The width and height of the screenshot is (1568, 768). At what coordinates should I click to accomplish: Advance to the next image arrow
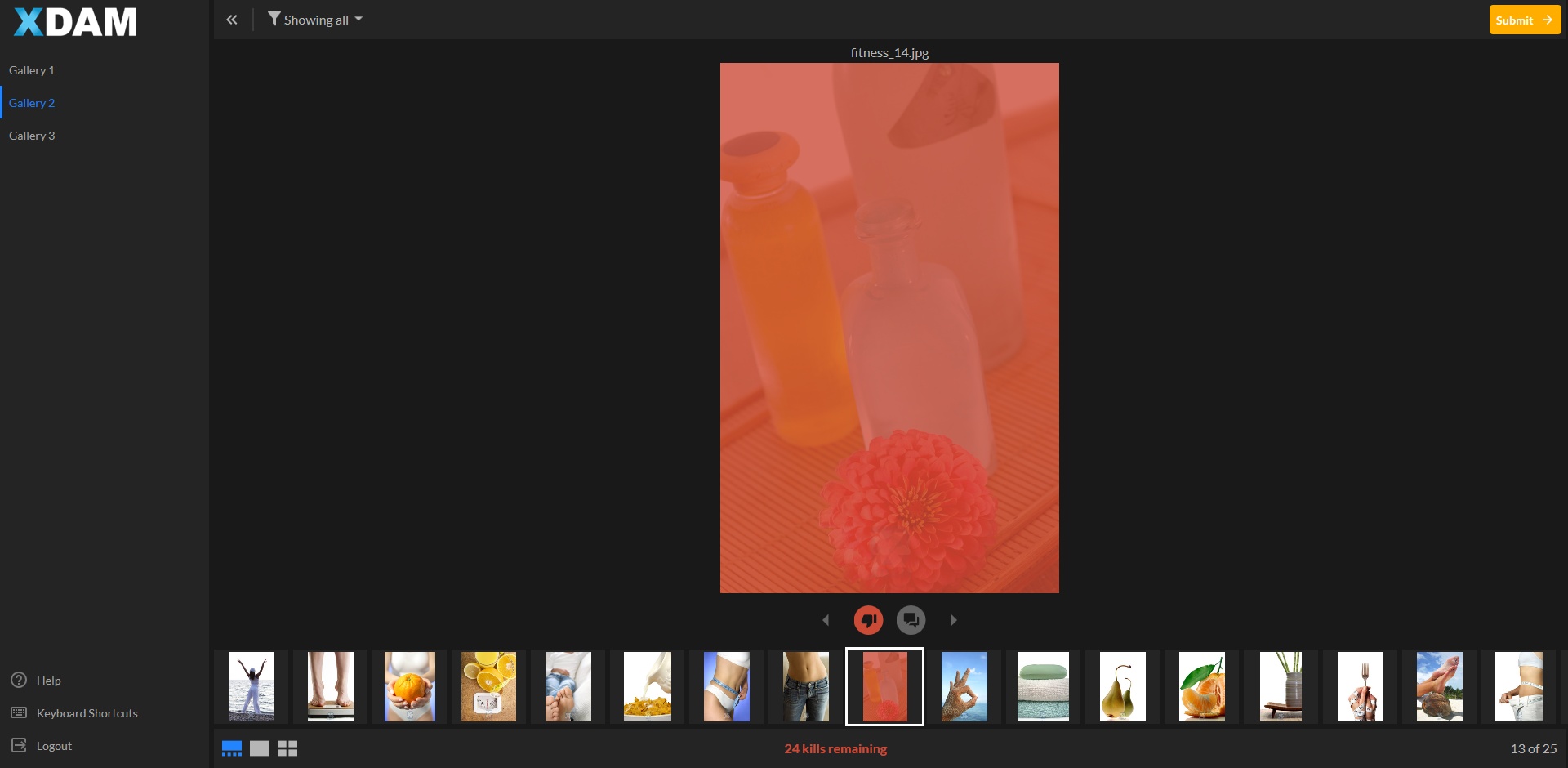pyautogui.click(x=953, y=620)
